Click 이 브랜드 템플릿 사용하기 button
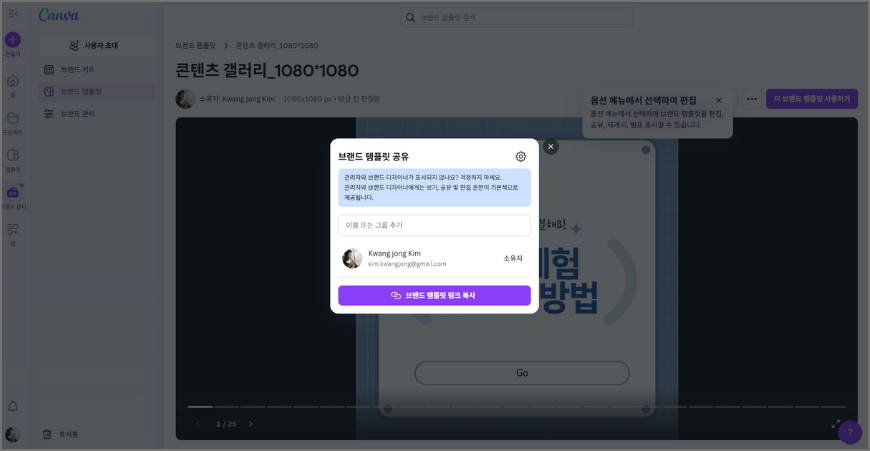This screenshot has height=451, width=870. (x=812, y=99)
